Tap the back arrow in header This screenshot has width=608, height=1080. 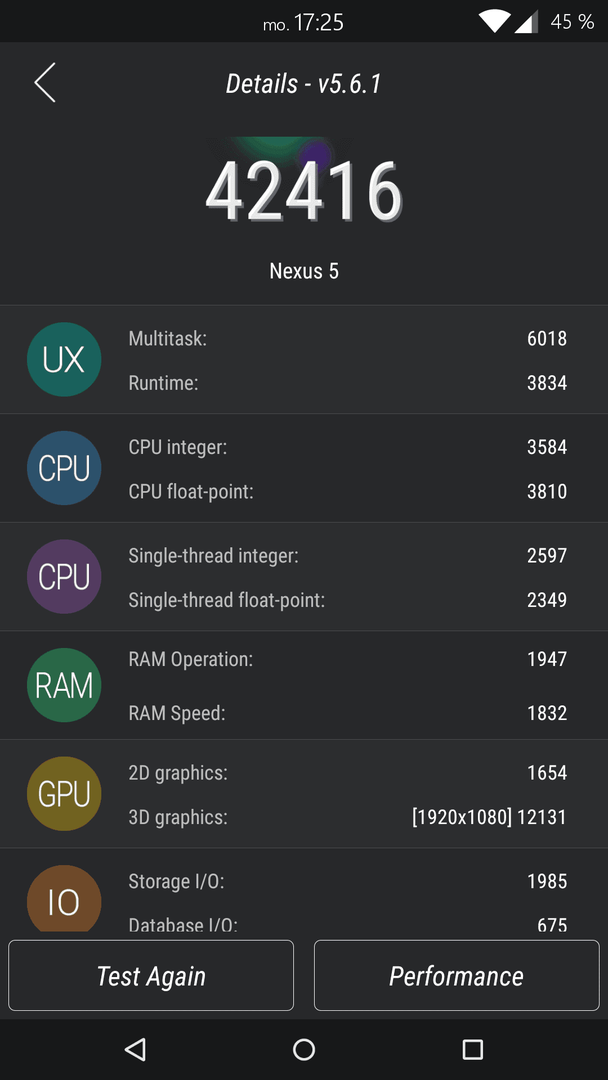[45, 83]
